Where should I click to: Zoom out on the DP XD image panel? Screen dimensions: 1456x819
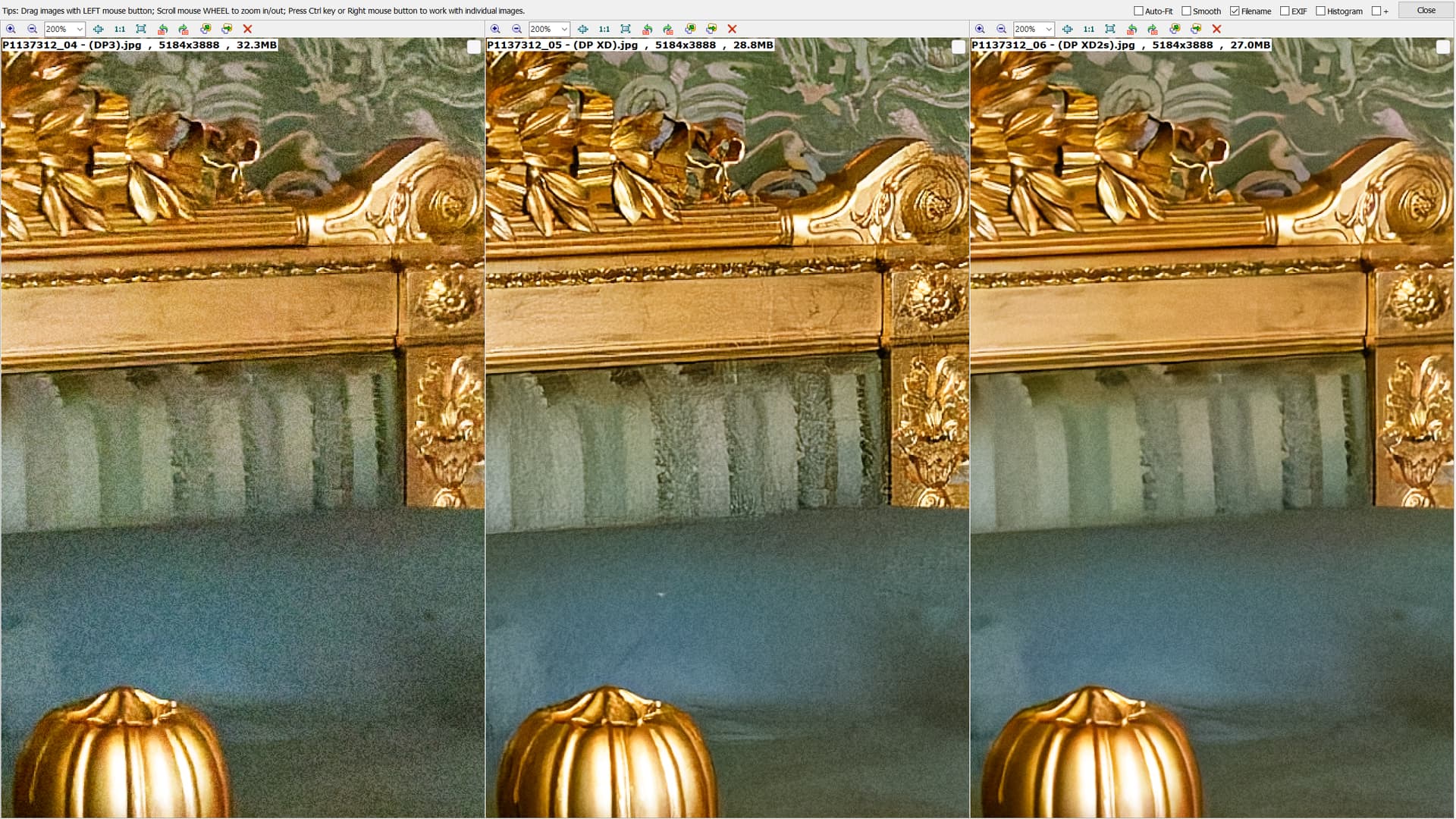516,29
